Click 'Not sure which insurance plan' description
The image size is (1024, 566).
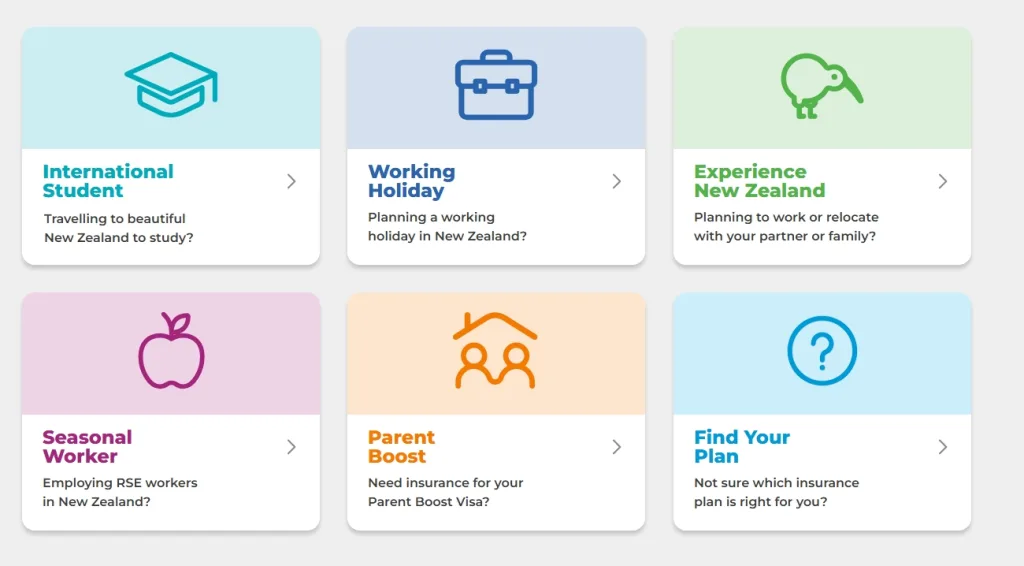tap(776, 492)
